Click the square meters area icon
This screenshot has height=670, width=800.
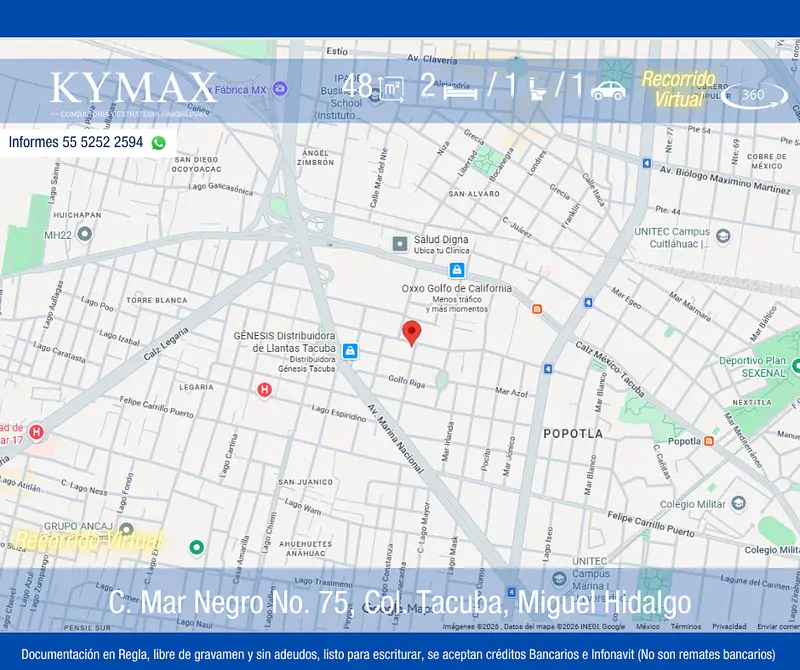point(391,89)
